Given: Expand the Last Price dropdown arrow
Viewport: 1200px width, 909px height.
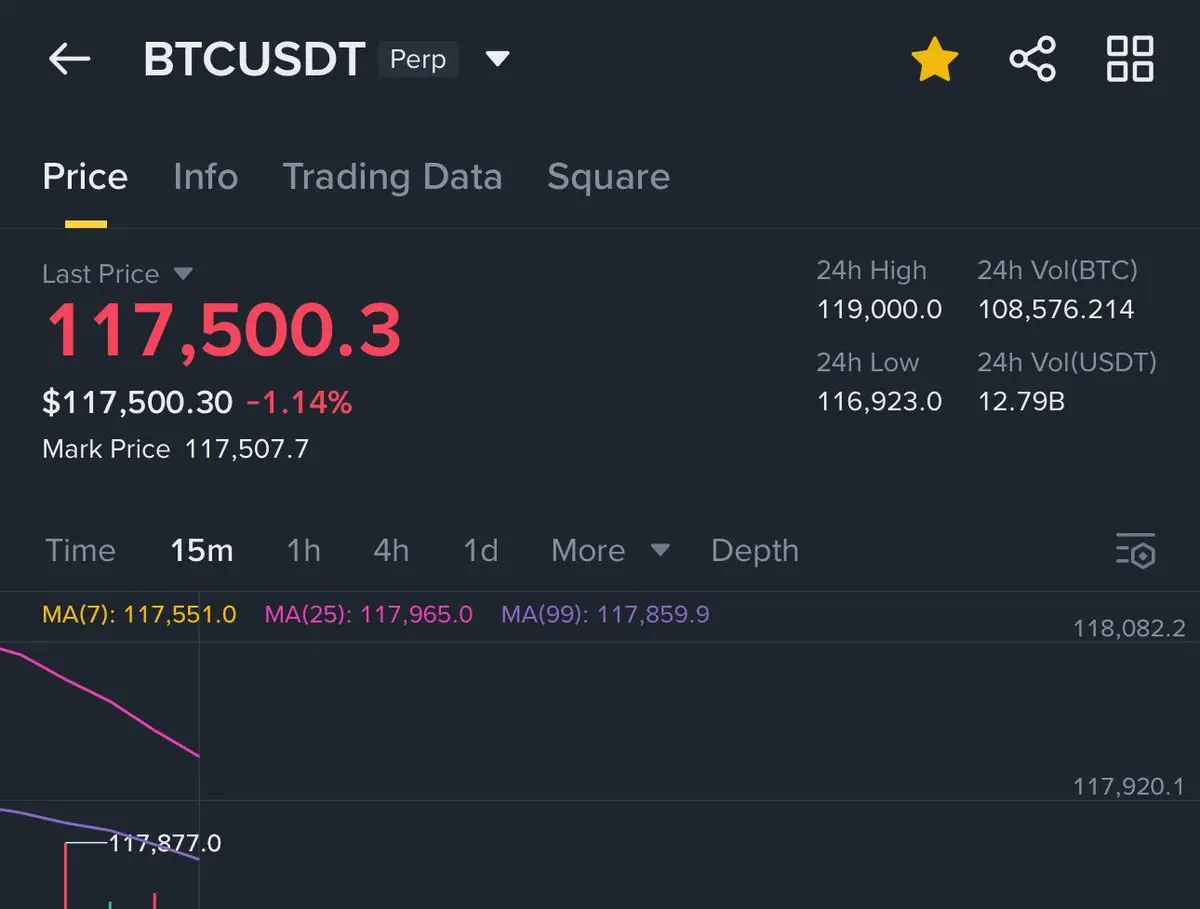Looking at the screenshot, I should (183, 273).
